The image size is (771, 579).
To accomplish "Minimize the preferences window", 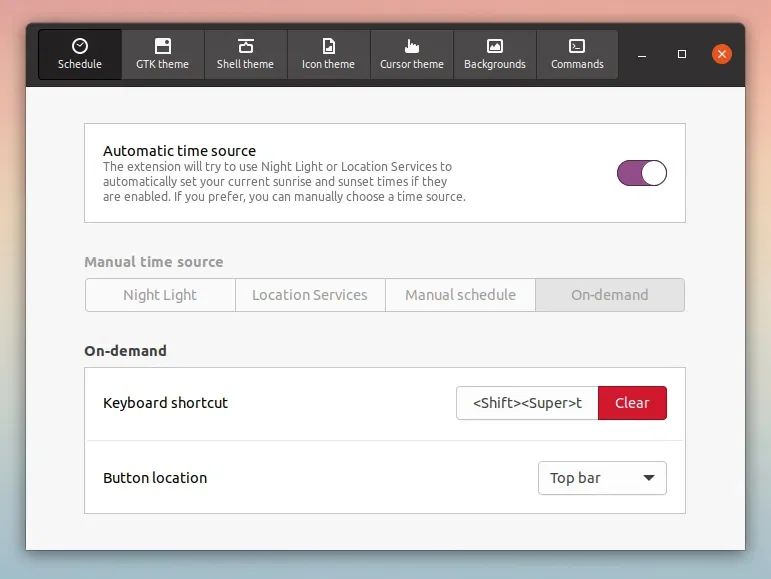I will point(641,54).
